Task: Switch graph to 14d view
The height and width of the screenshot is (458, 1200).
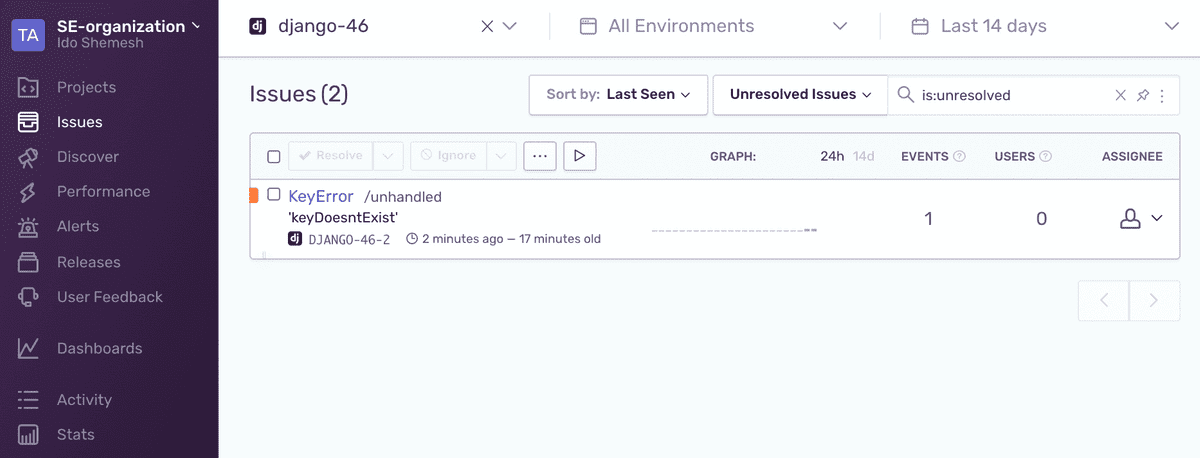Action: 864,156
